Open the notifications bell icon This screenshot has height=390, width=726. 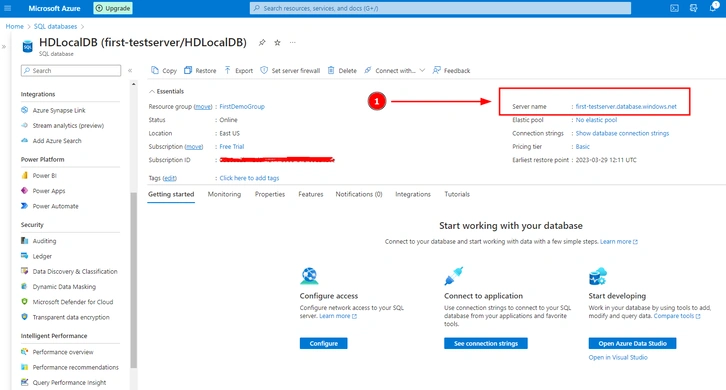pos(713,7)
